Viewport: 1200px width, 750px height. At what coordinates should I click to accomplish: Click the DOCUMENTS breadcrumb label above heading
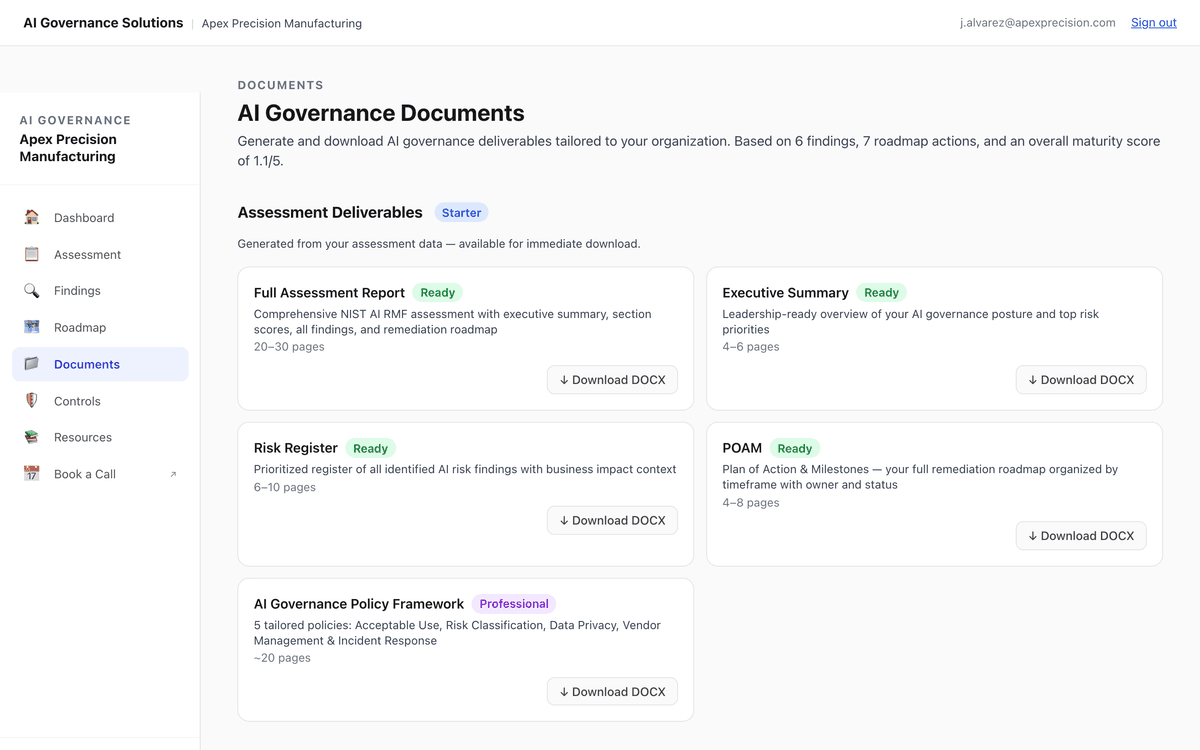tap(281, 85)
